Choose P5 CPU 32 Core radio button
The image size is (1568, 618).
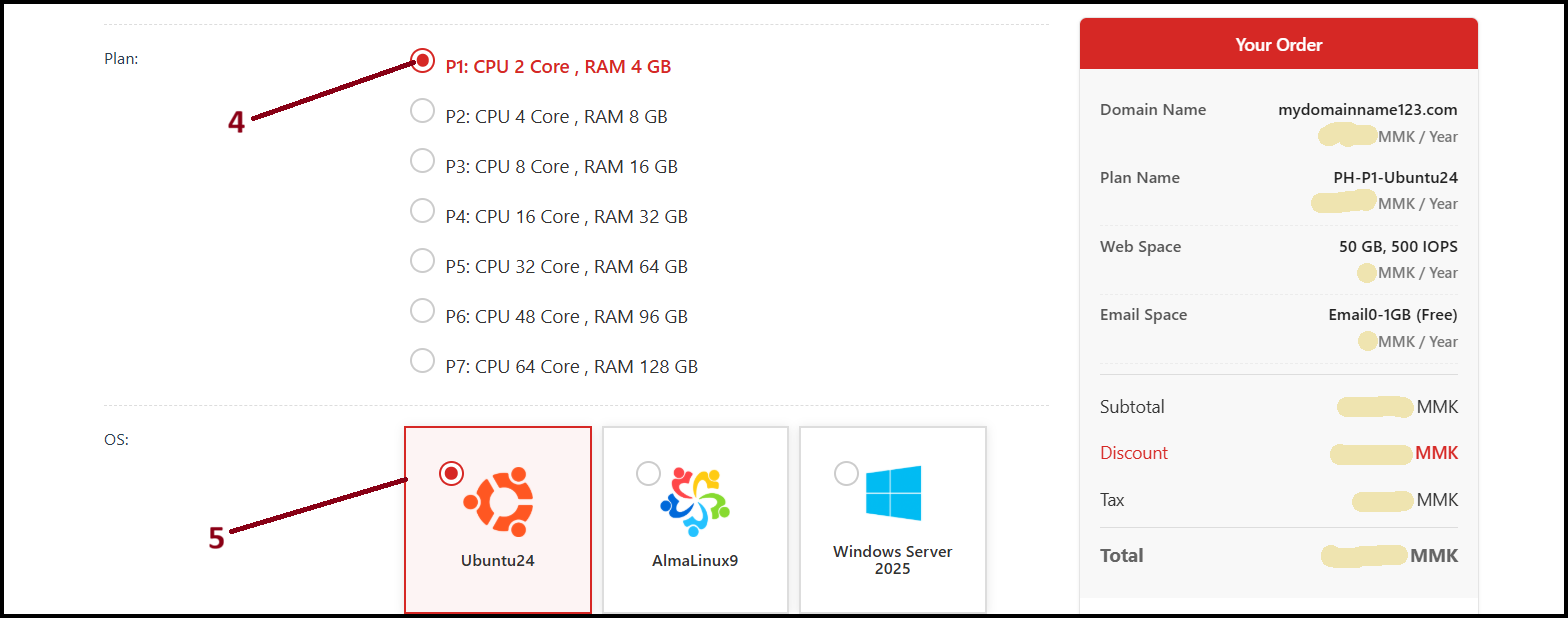(423, 261)
